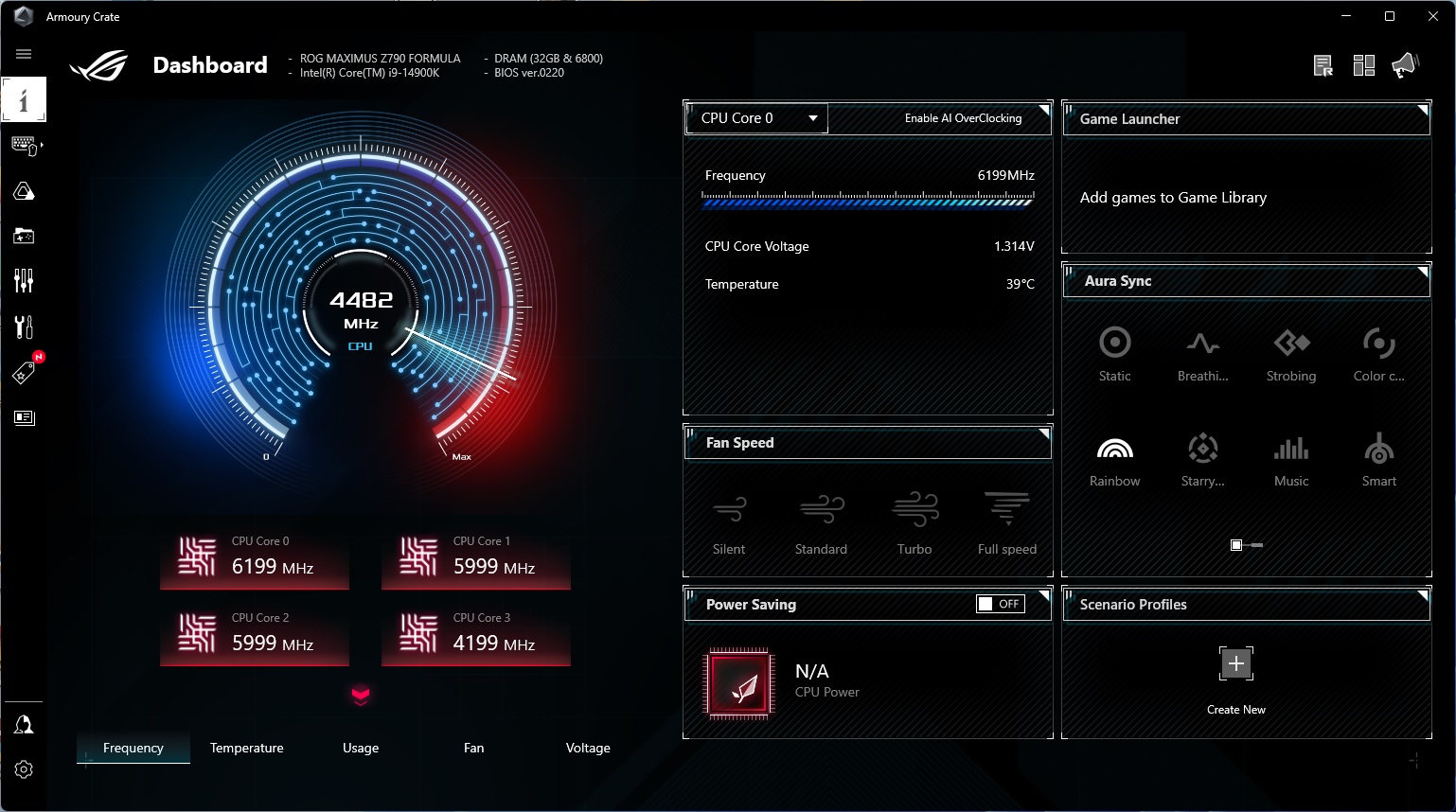The height and width of the screenshot is (812, 1456).
Task: Click the announcements megaphone icon
Action: coord(1405,65)
